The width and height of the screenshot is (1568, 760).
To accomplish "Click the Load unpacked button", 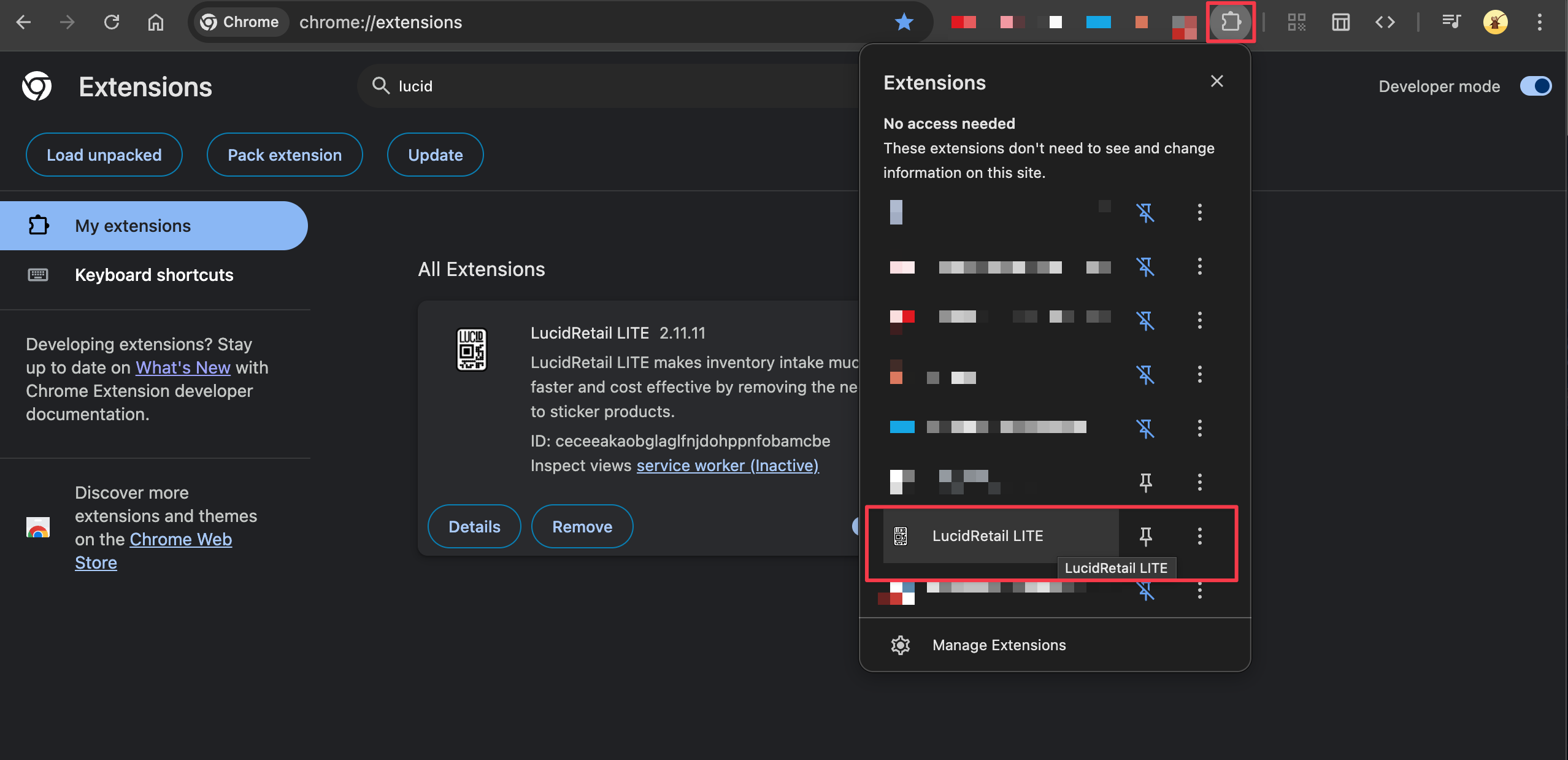I will (x=104, y=154).
